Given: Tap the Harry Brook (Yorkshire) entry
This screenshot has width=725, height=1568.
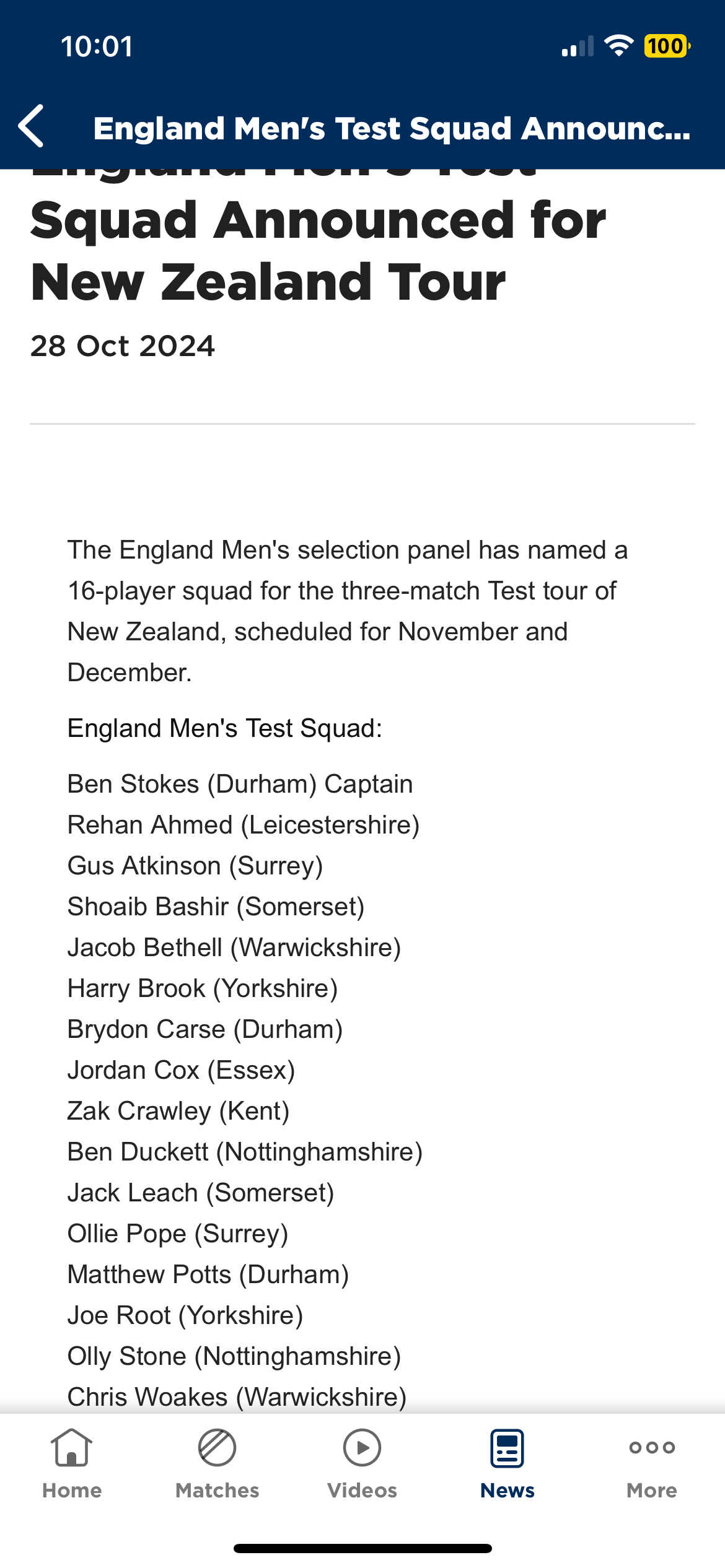Looking at the screenshot, I should tap(202, 988).
